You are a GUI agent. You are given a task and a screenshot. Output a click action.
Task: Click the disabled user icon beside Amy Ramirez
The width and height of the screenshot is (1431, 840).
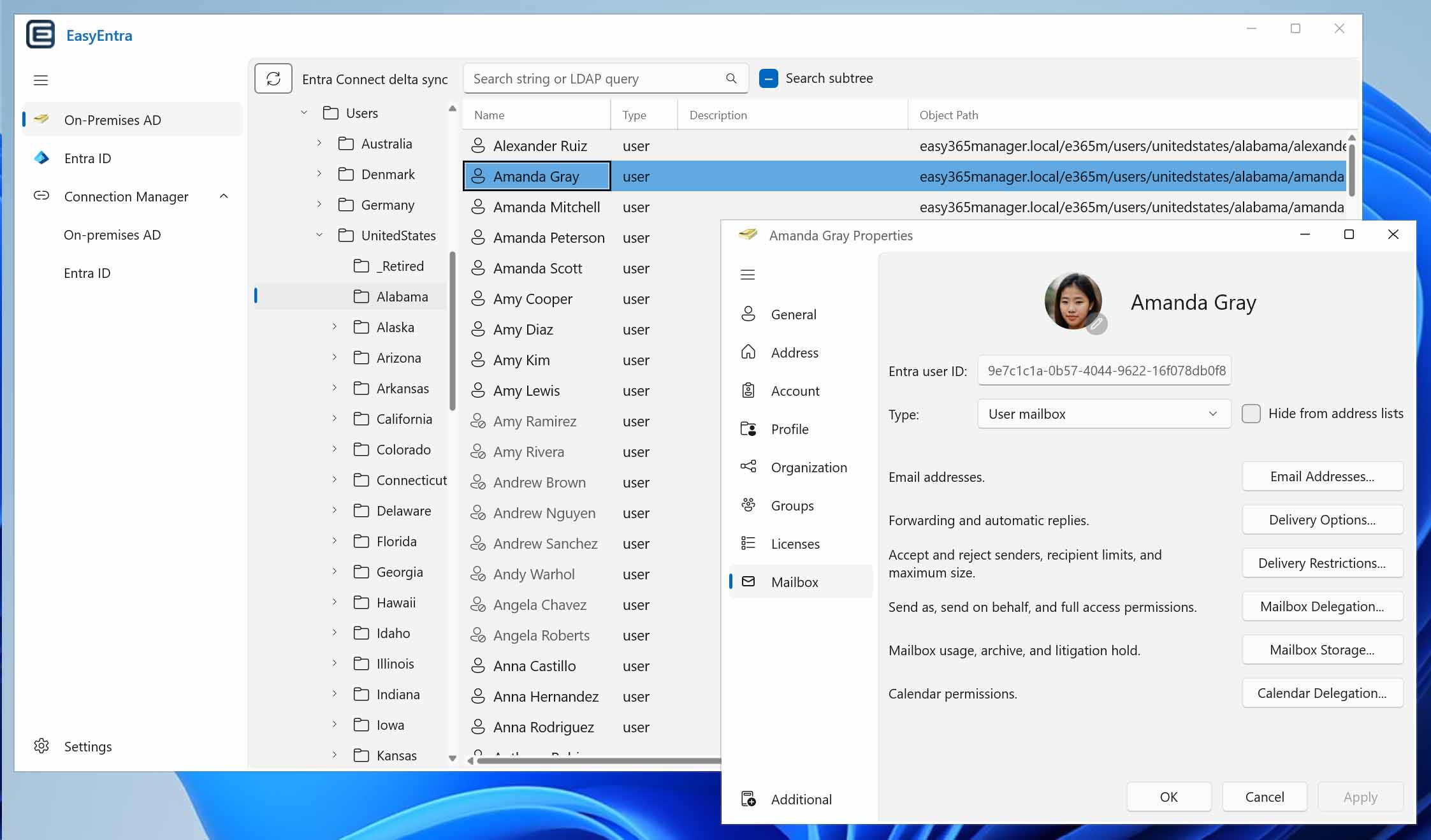pyautogui.click(x=478, y=421)
